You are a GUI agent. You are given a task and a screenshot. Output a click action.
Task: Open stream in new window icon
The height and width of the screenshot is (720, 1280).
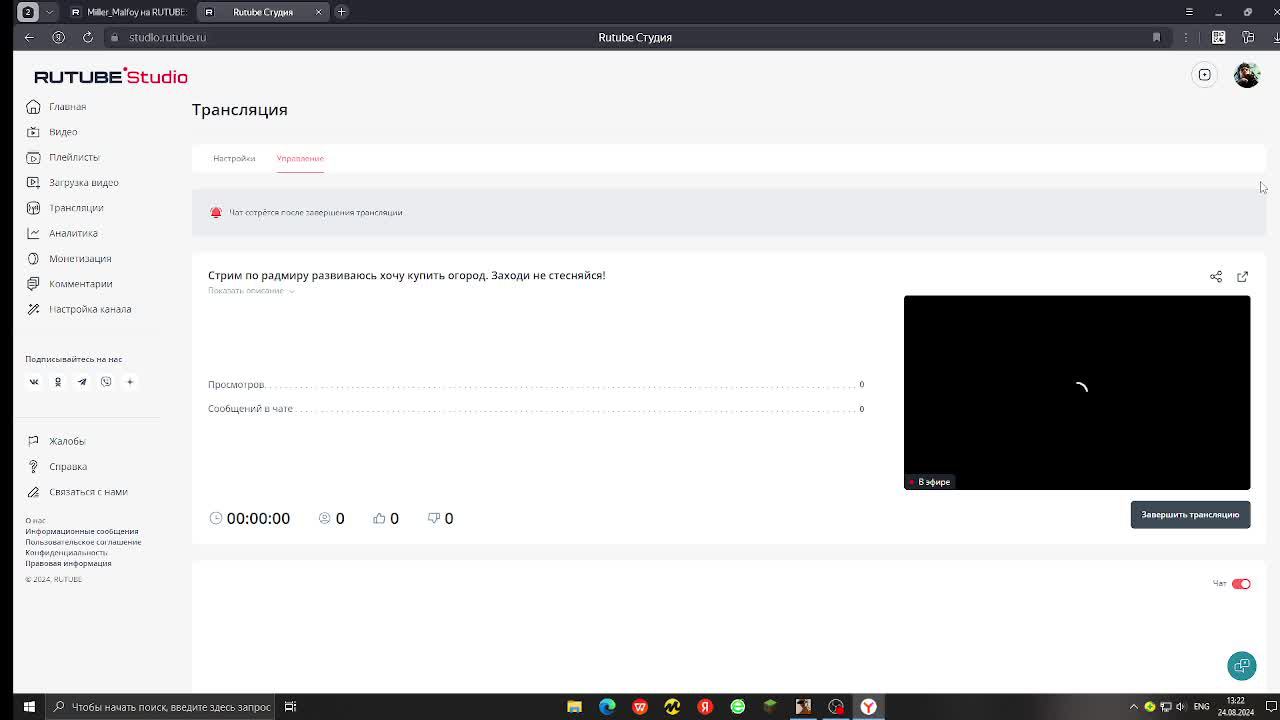coord(1242,277)
